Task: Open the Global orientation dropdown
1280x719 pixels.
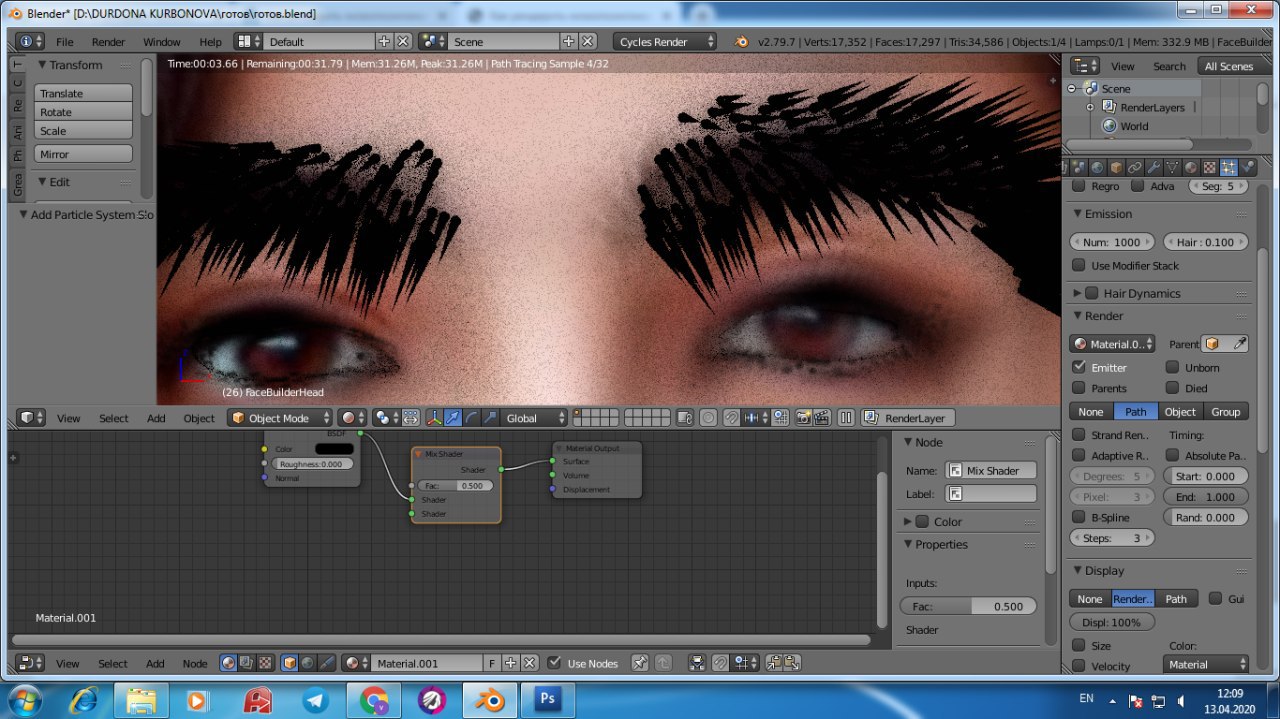Action: tap(533, 418)
